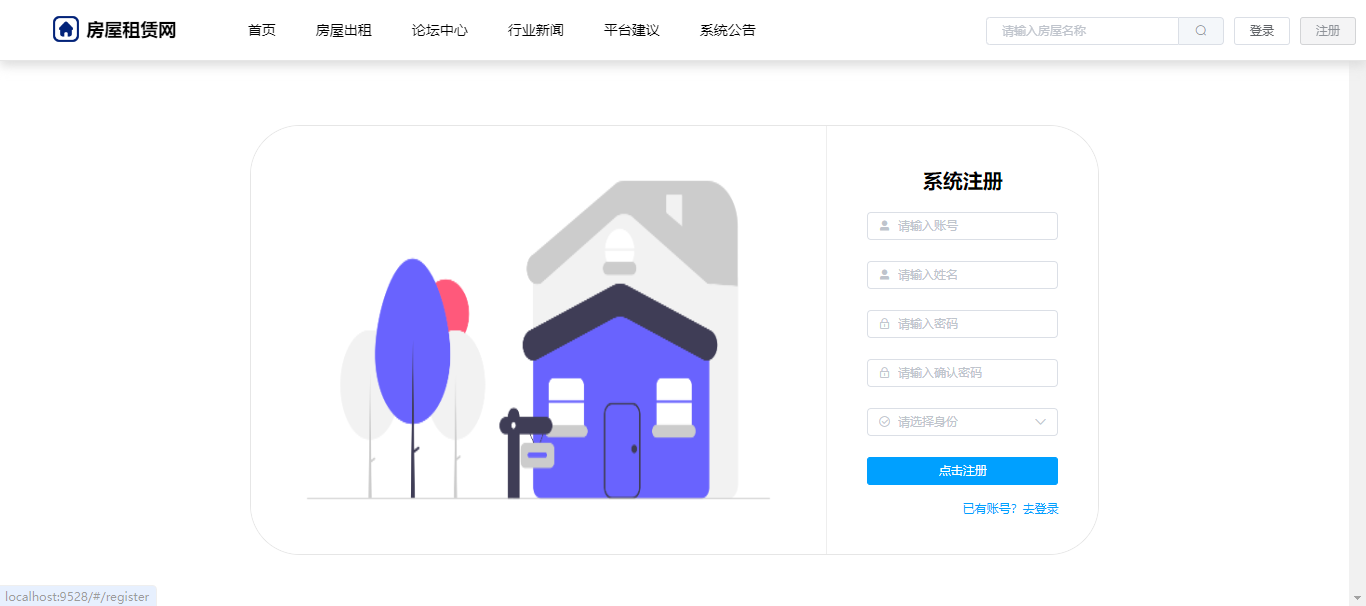Follow the 已有账号？去登录 link

coord(1010,509)
